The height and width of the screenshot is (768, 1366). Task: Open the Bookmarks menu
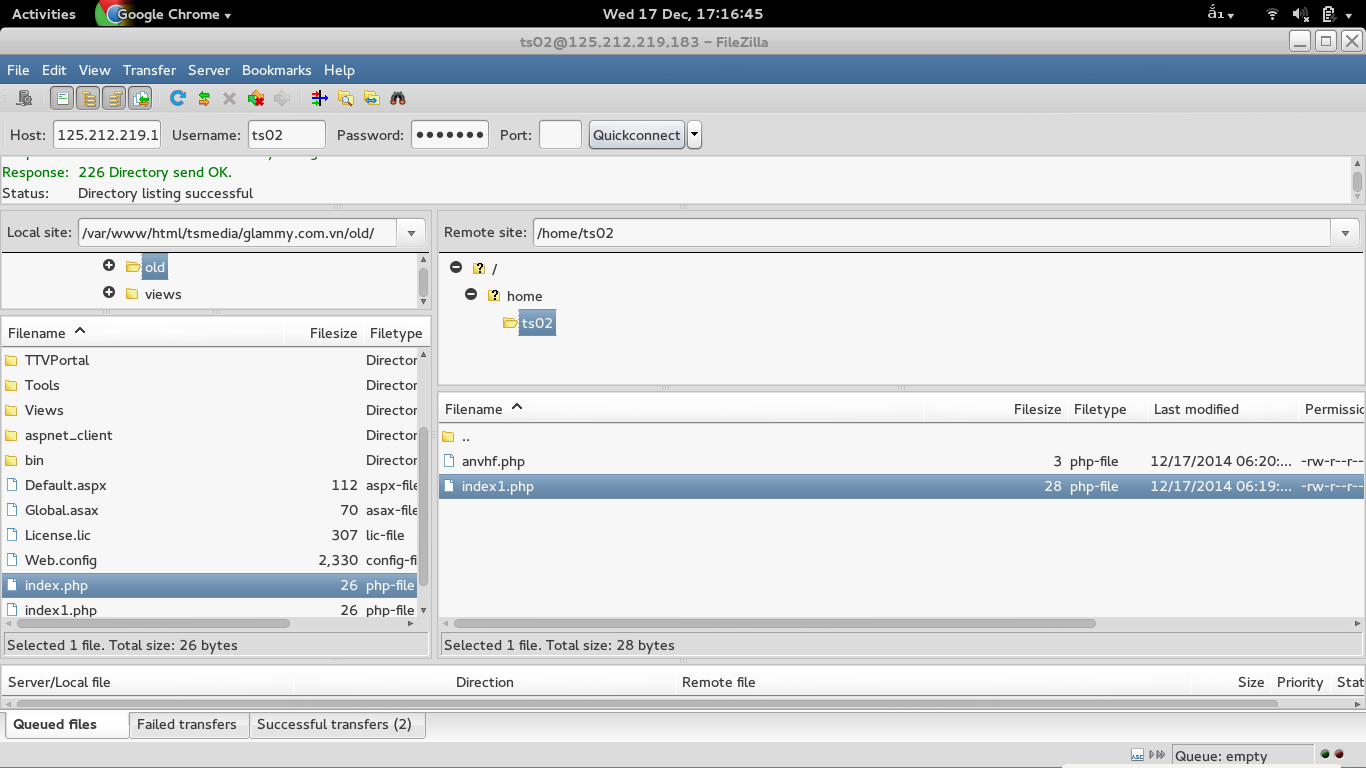coord(276,70)
